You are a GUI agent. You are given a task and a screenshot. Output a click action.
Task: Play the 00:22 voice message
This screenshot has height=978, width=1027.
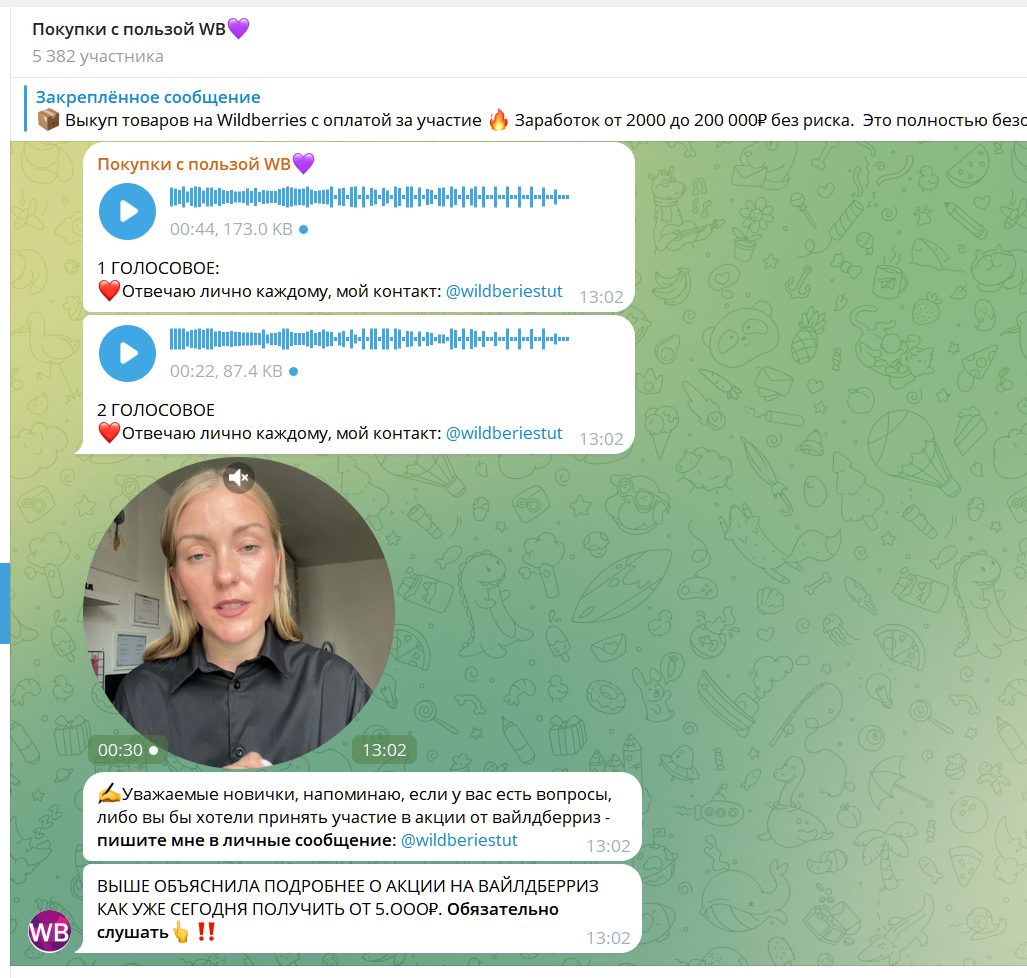click(127, 354)
